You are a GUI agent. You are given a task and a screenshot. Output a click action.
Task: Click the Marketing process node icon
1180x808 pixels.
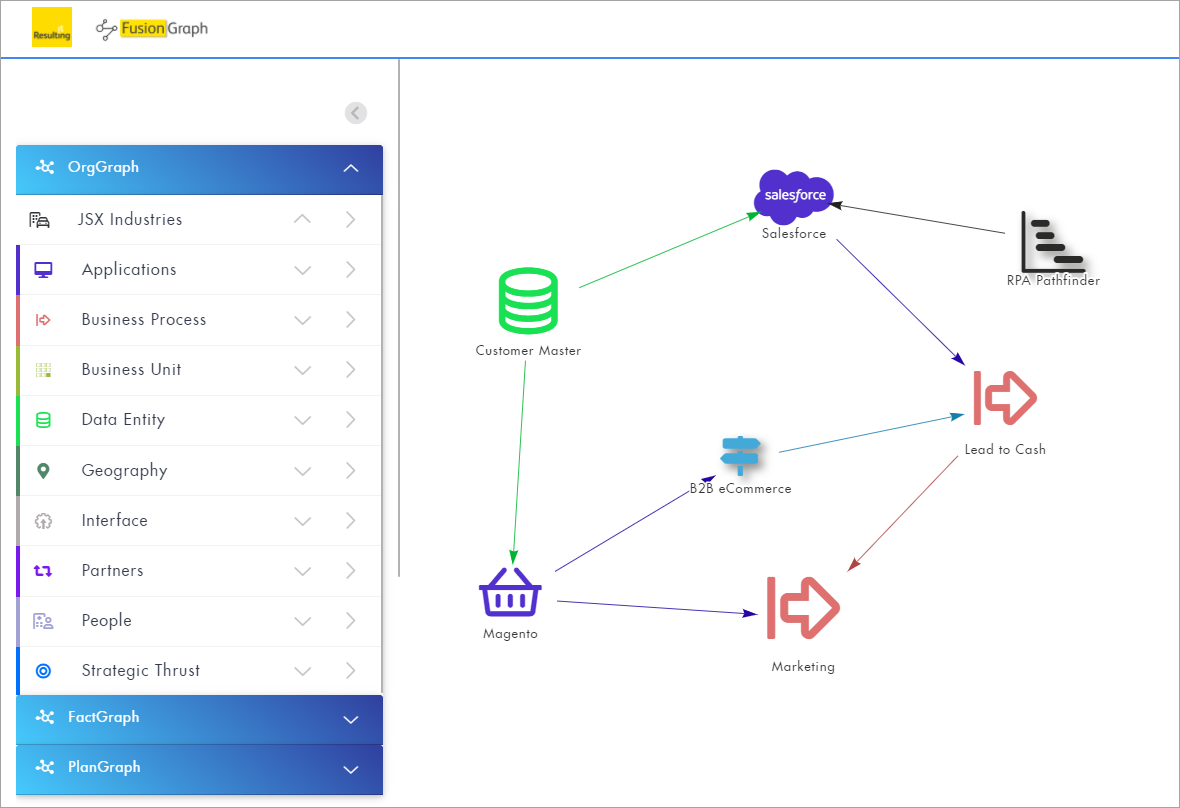(803, 607)
